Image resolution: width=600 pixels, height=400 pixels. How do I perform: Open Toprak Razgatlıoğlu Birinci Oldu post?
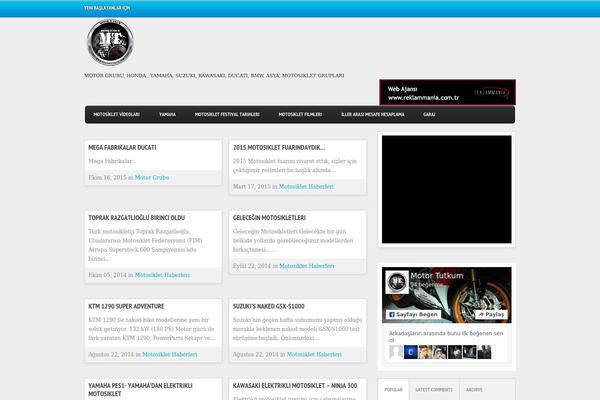[x=137, y=218]
